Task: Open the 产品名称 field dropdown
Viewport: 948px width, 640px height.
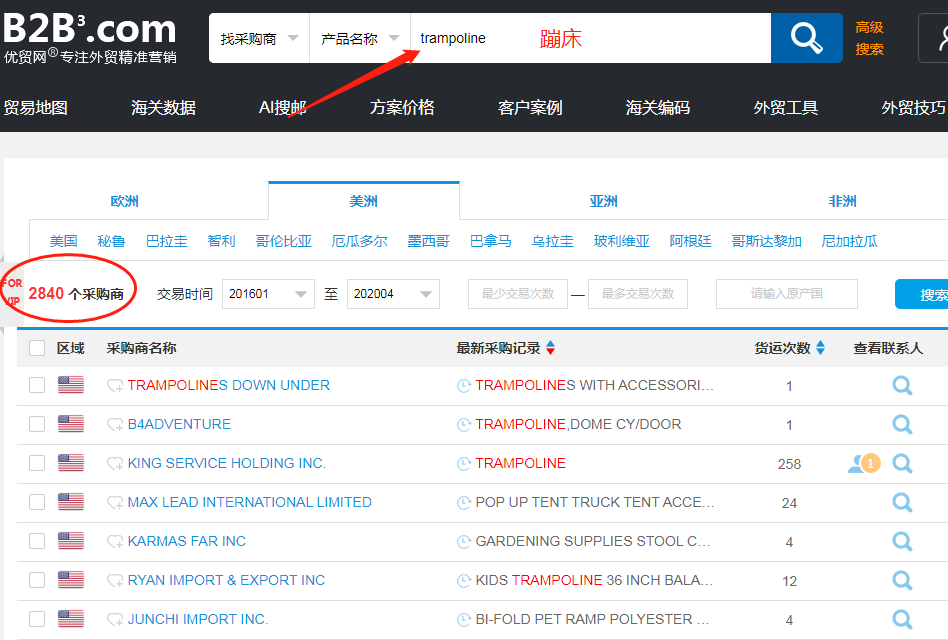Action: coord(360,39)
